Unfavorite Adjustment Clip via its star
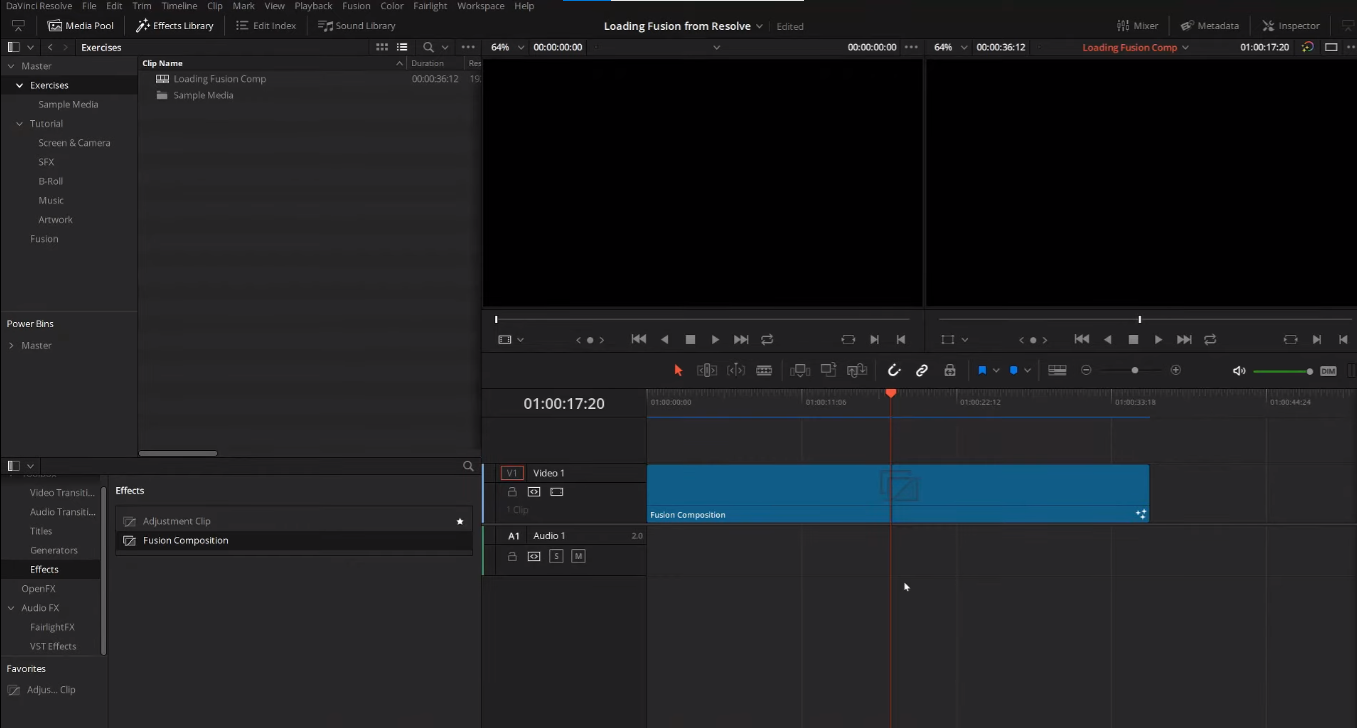 tap(459, 520)
